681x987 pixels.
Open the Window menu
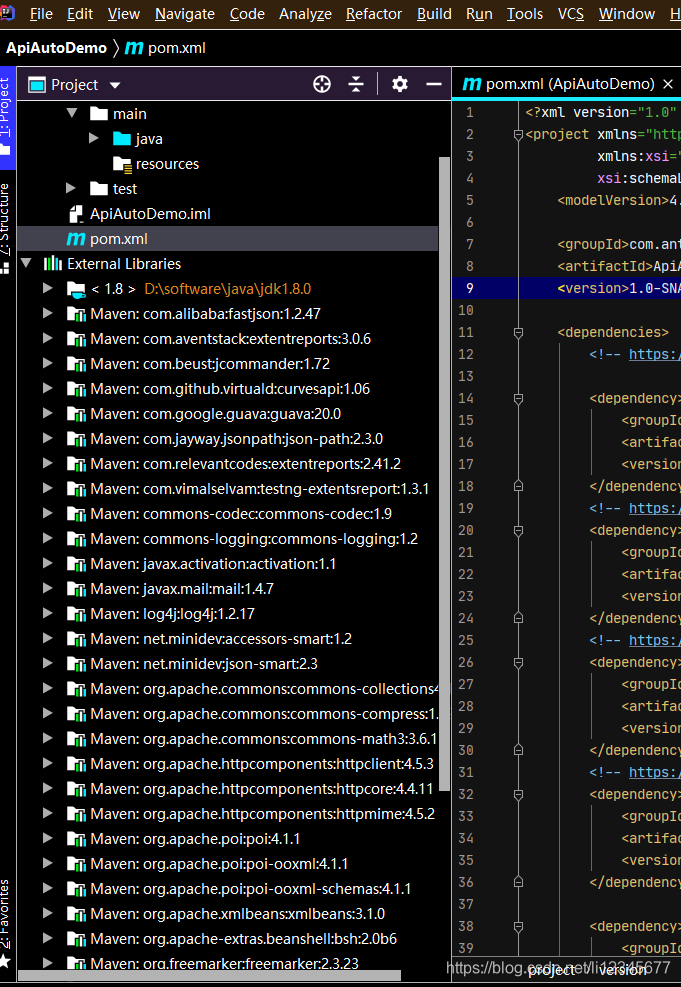pyautogui.click(x=627, y=14)
